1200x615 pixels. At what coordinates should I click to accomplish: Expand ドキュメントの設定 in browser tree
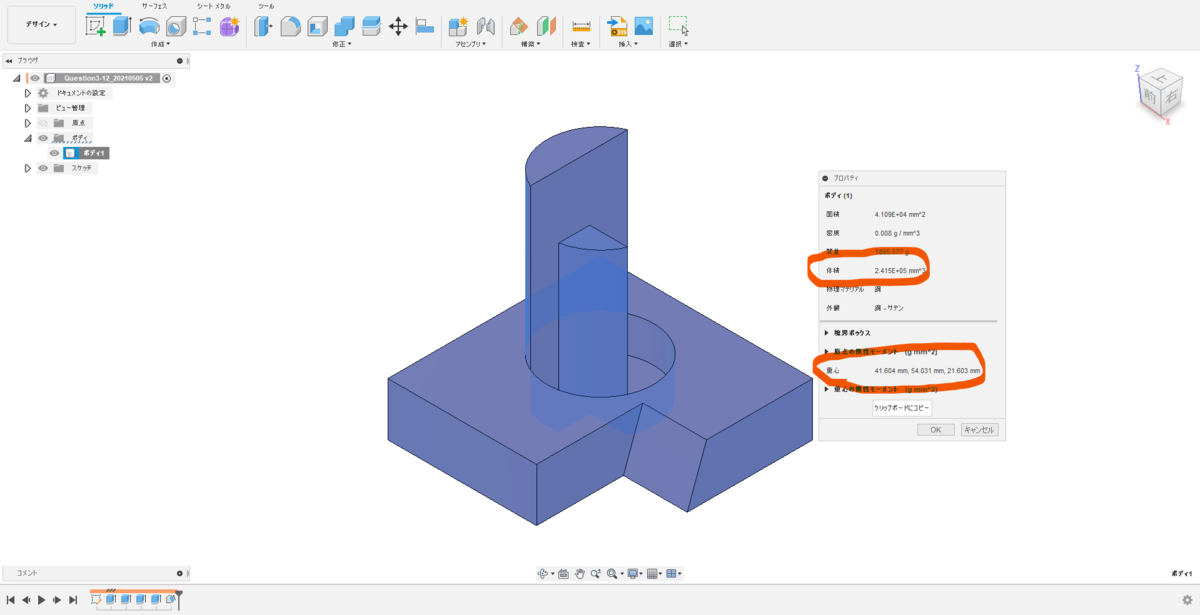(x=28, y=93)
